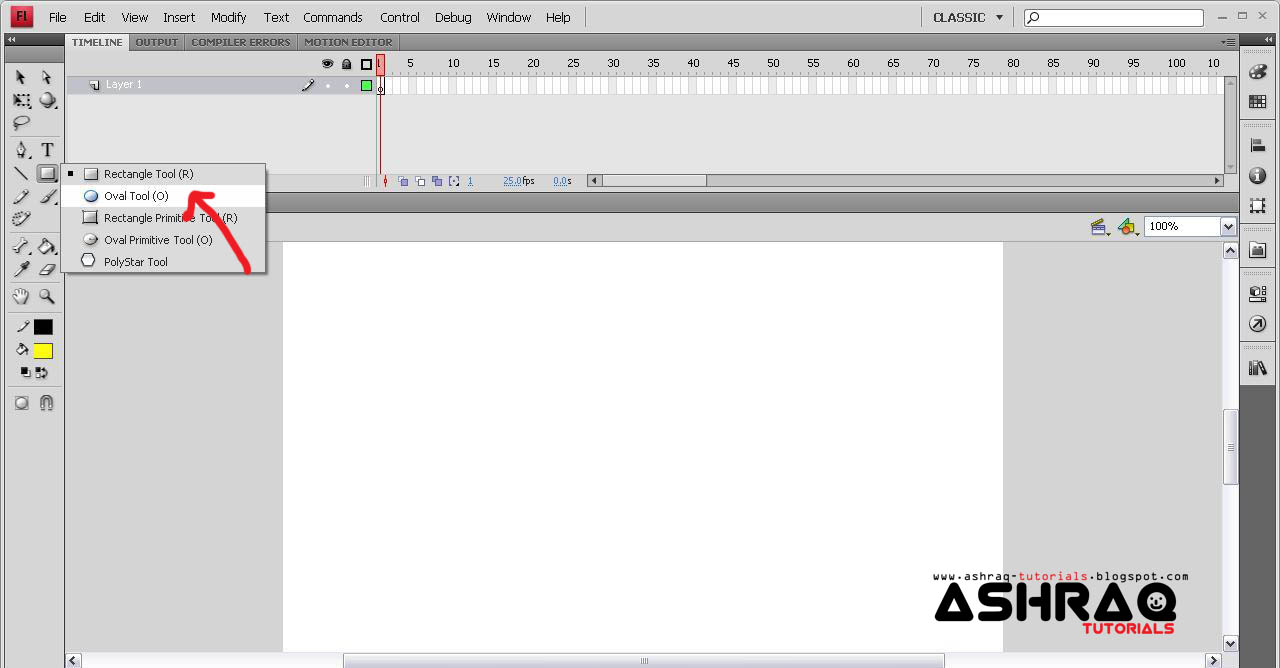The width and height of the screenshot is (1280, 668).
Task: Open the CLASSIC workspace dropdown
Action: tap(967, 17)
